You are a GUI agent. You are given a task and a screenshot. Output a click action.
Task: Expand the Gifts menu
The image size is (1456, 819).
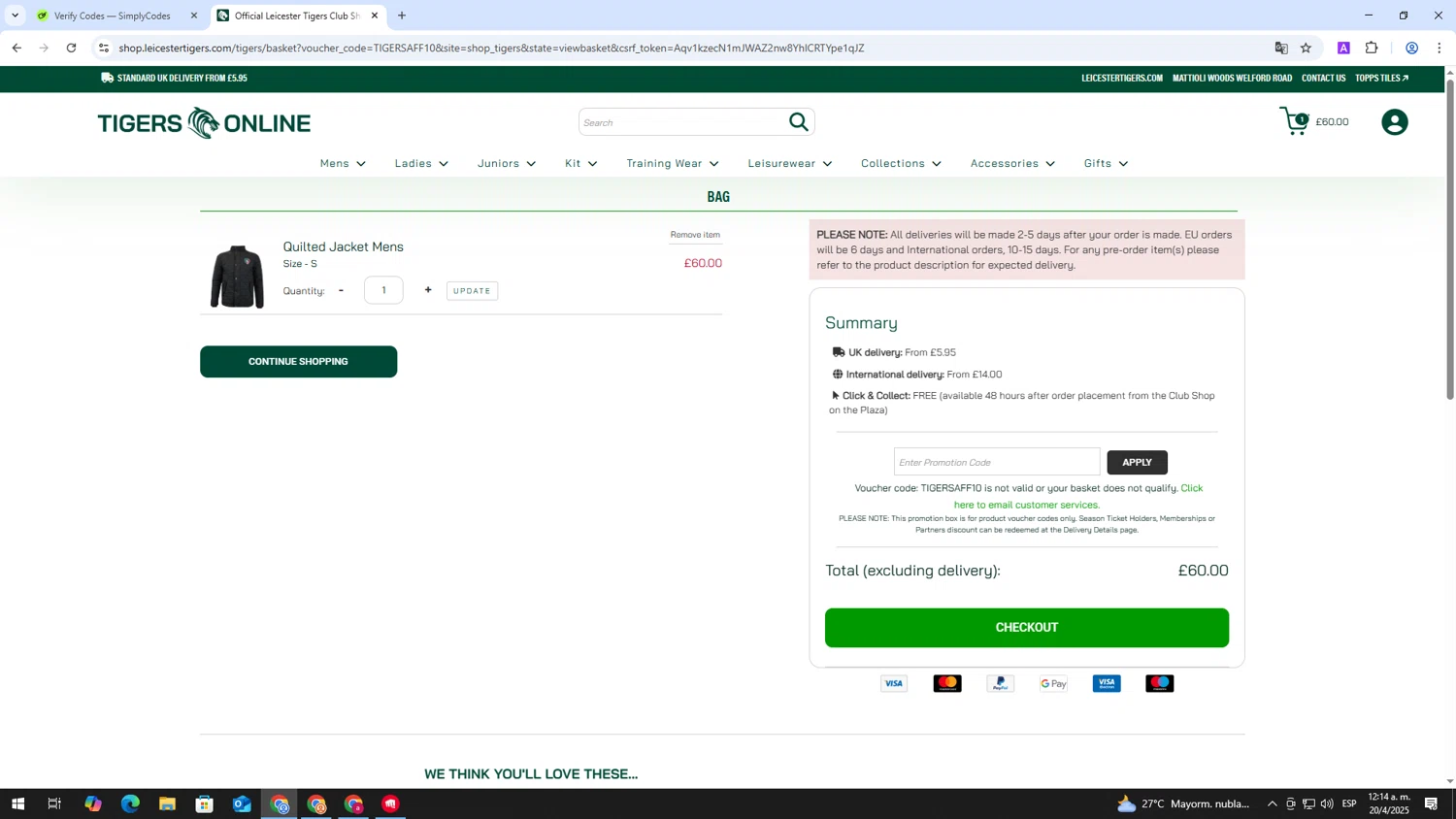[1106, 163]
